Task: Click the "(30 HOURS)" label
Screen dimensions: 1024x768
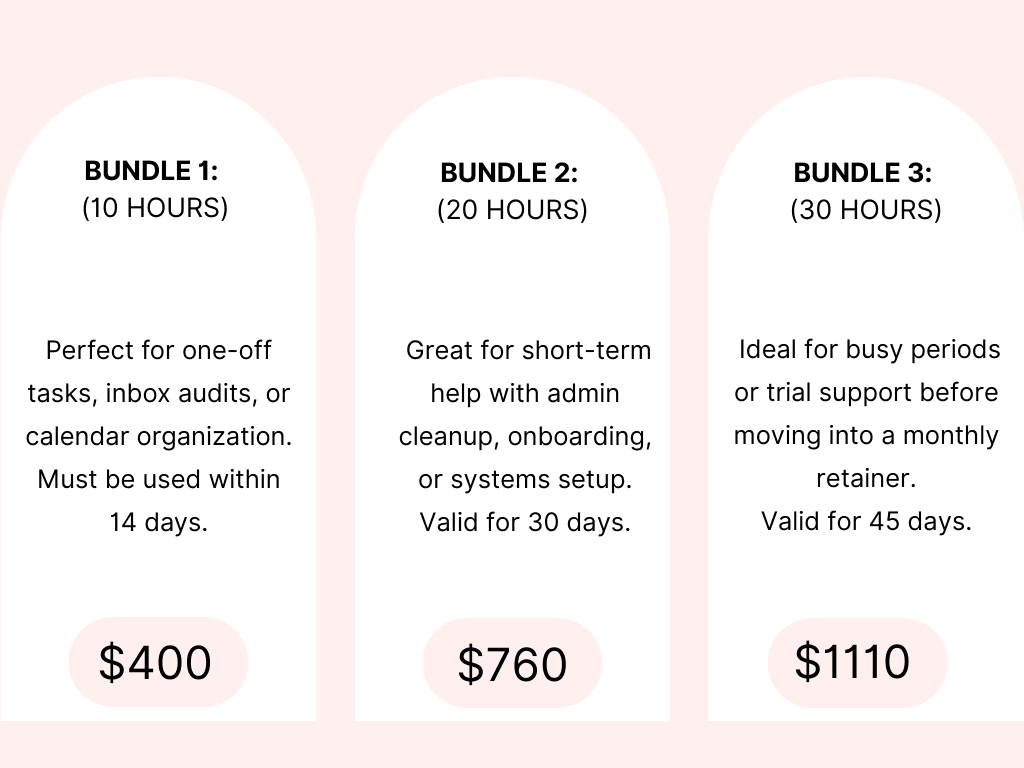Action: 866,210
